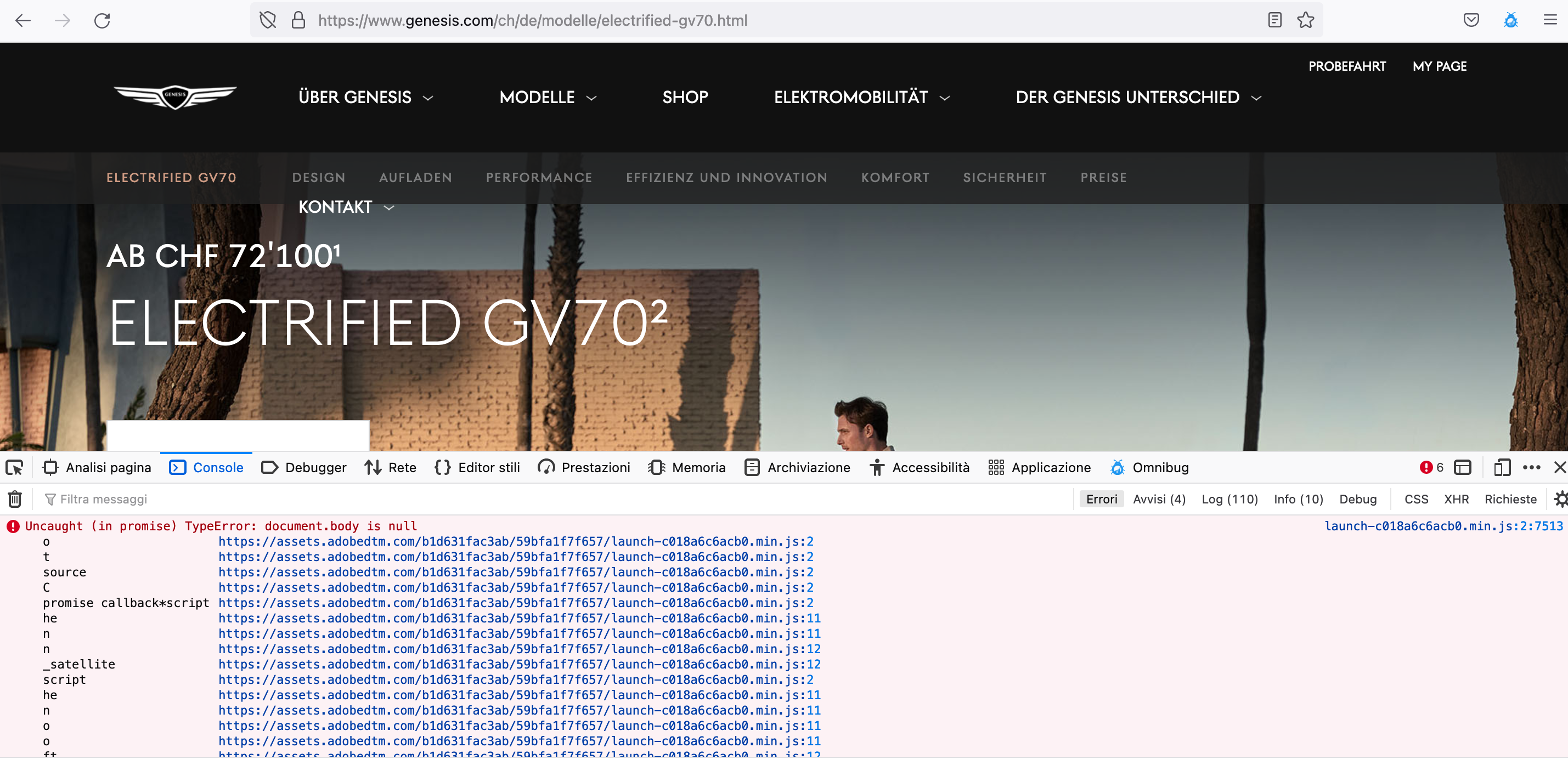This screenshot has width=1568, height=759.
Task: Open launch-c018a6c6acb0.min.js:2:7513 source link
Action: 1443,526
